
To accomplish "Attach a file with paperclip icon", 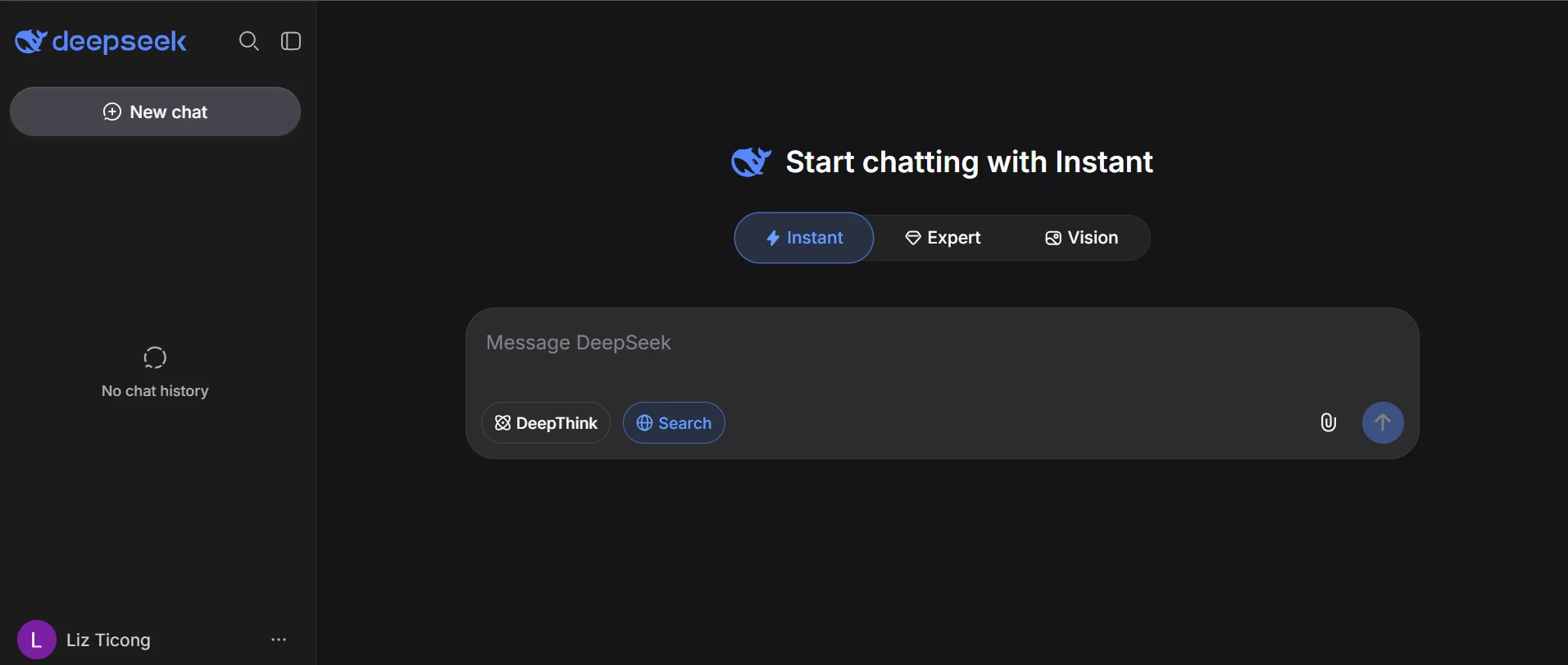I will click(x=1329, y=422).
